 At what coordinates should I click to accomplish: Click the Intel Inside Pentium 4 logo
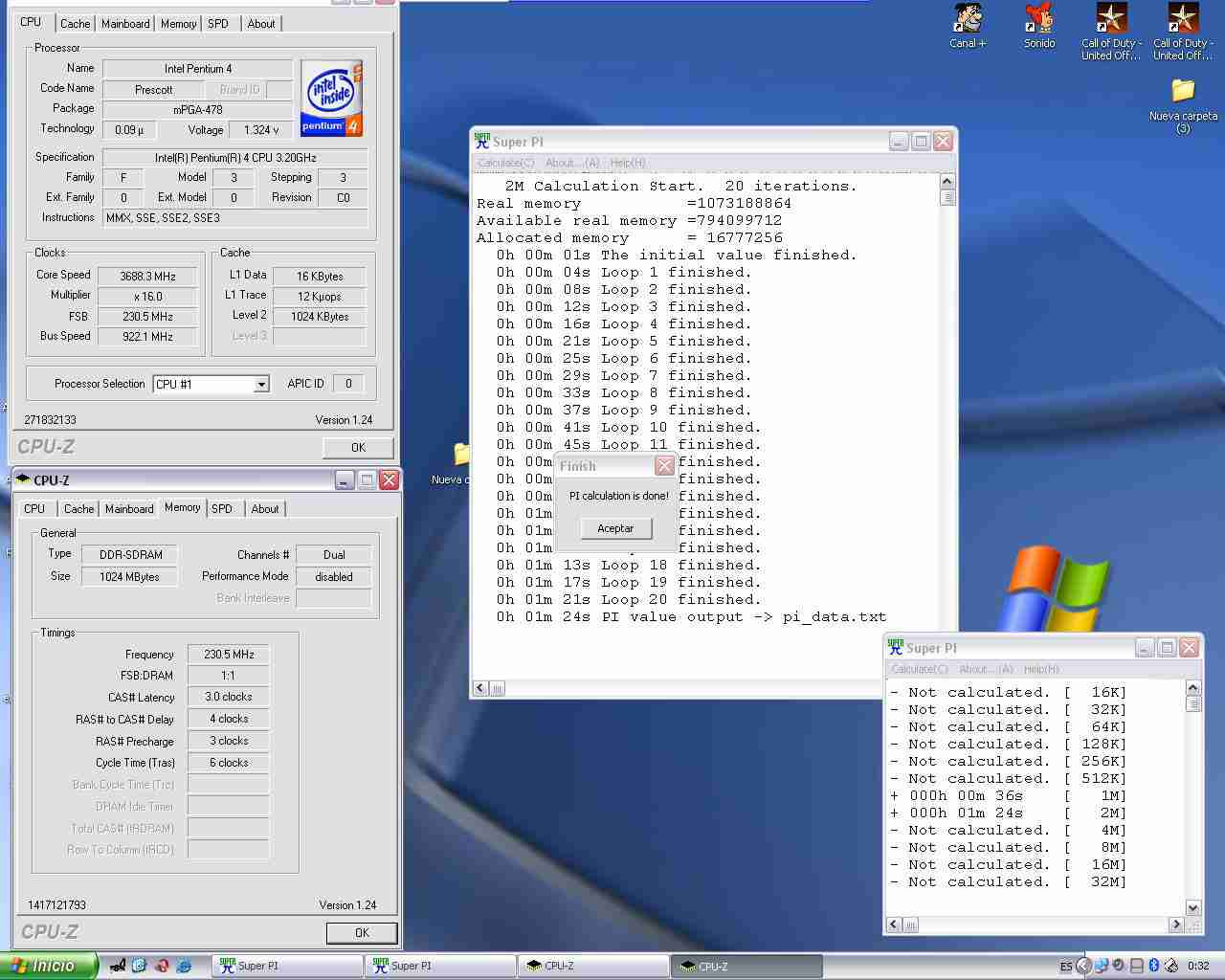click(x=331, y=98)
